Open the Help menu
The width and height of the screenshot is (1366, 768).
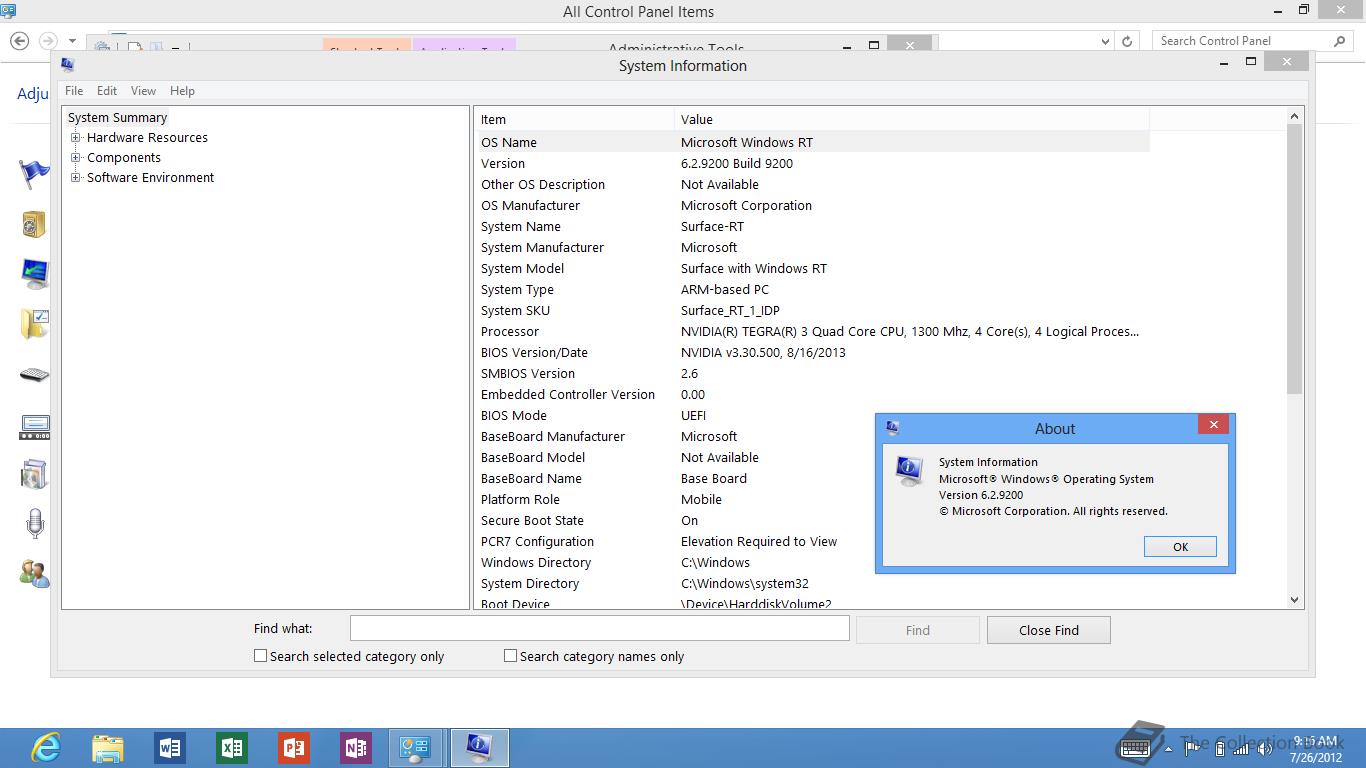tap(182, 90)
